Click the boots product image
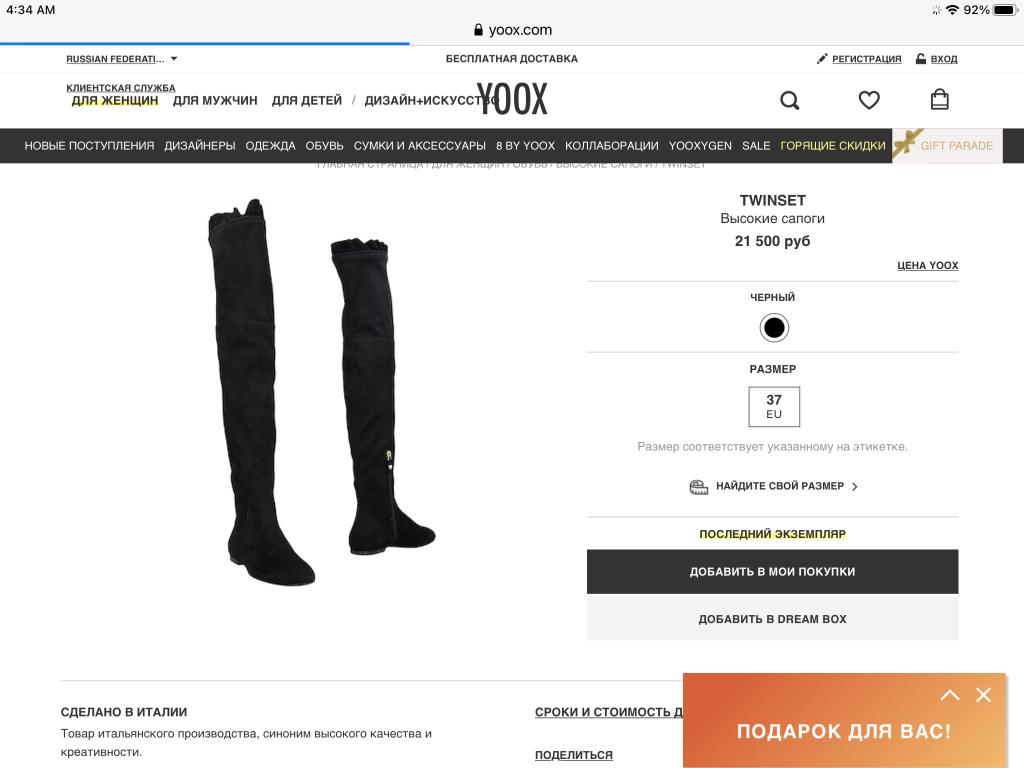 point(322,392)
